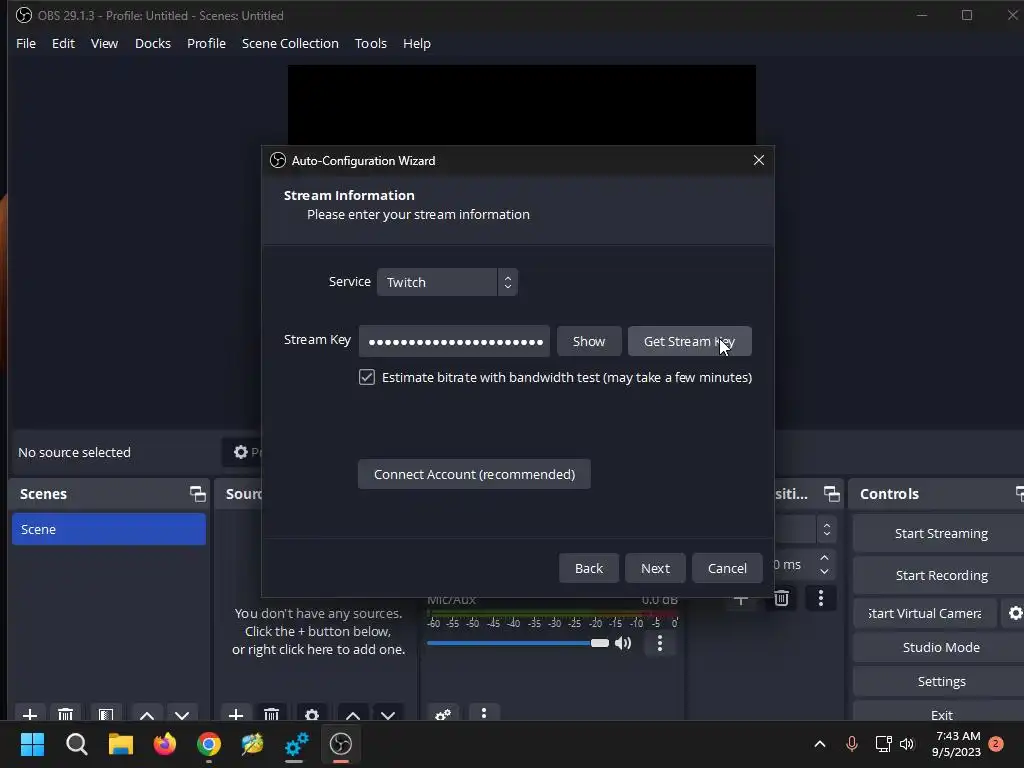The width and height of the screenshot is (1024, 768).
Task: Open Windows Start menu
Action: 32,744
